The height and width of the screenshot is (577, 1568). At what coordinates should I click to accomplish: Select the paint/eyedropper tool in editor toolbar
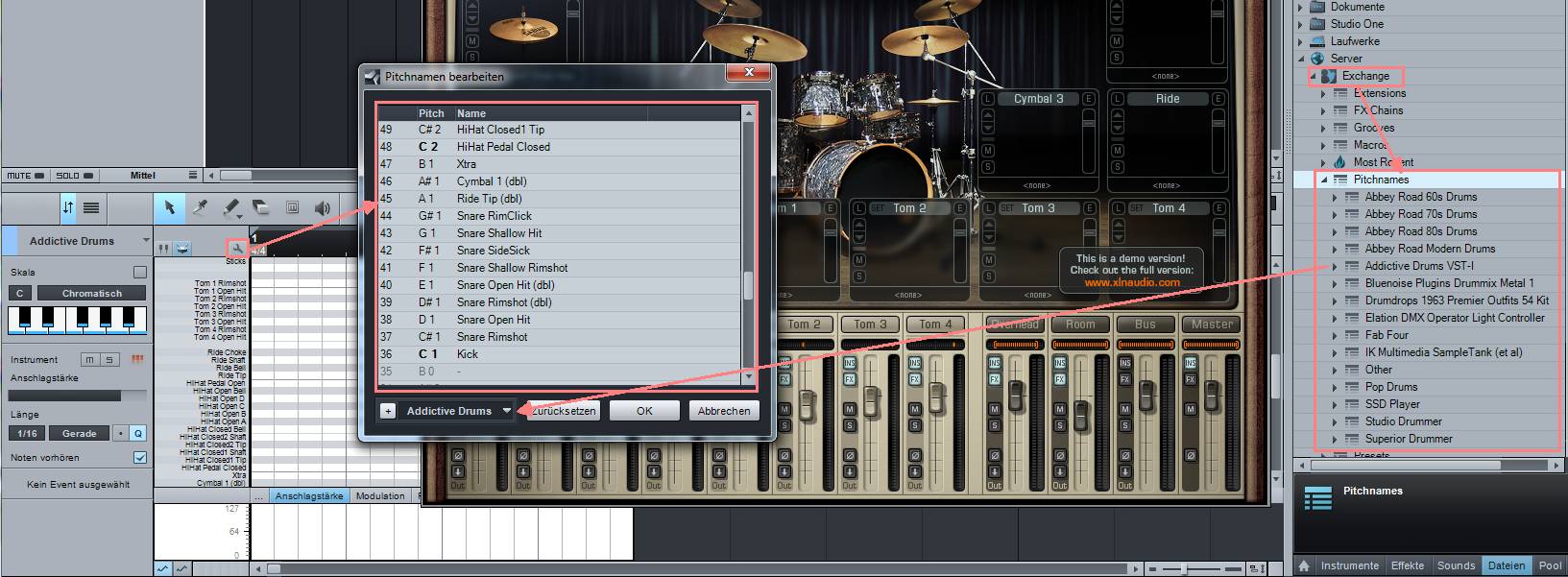(200, 207)
